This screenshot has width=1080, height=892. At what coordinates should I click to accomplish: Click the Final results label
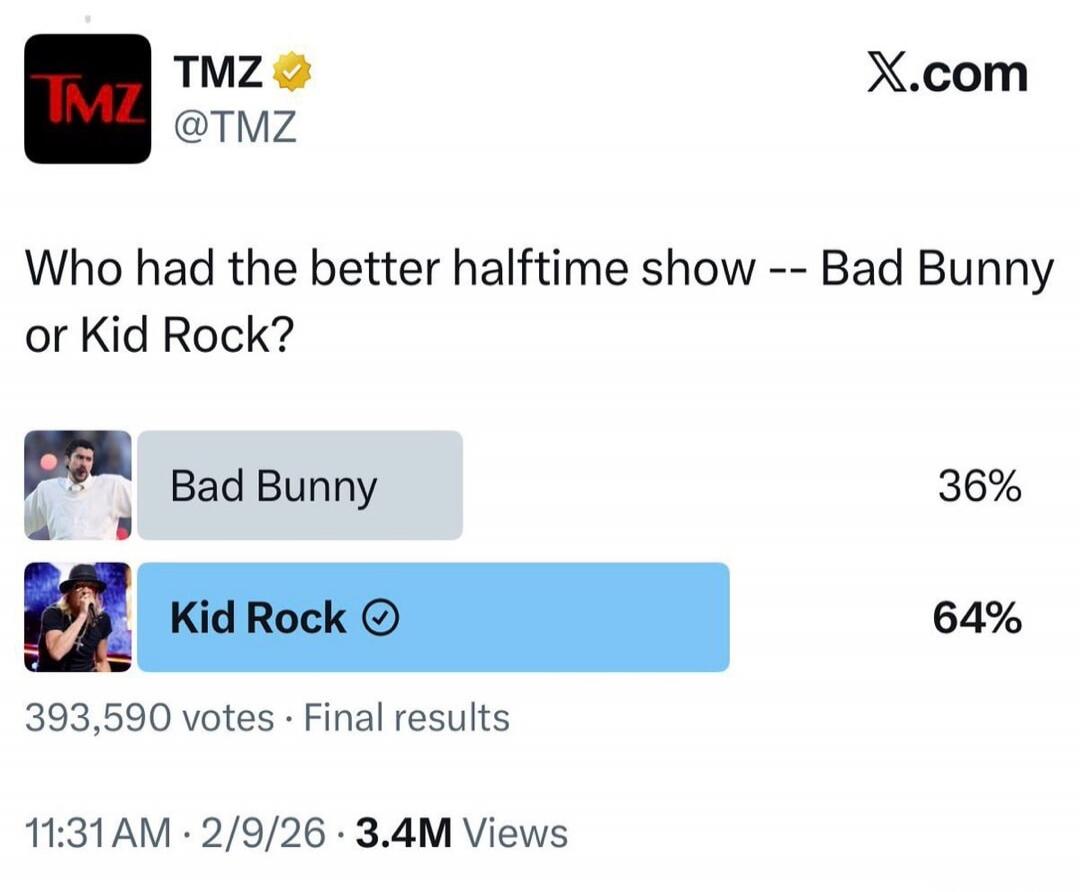pyautogui.click(x=406, y=716)
